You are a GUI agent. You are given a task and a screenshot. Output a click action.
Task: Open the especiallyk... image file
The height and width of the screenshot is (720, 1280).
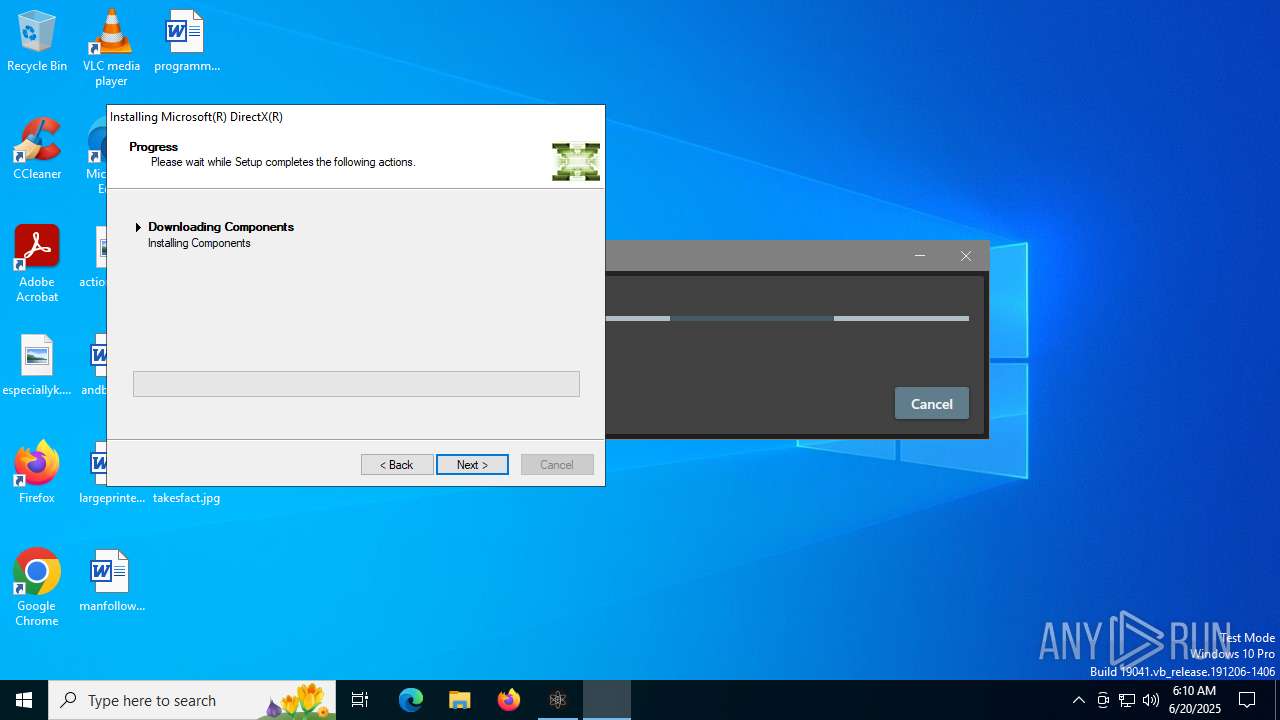pyautogui.click(x=37, y=365)
